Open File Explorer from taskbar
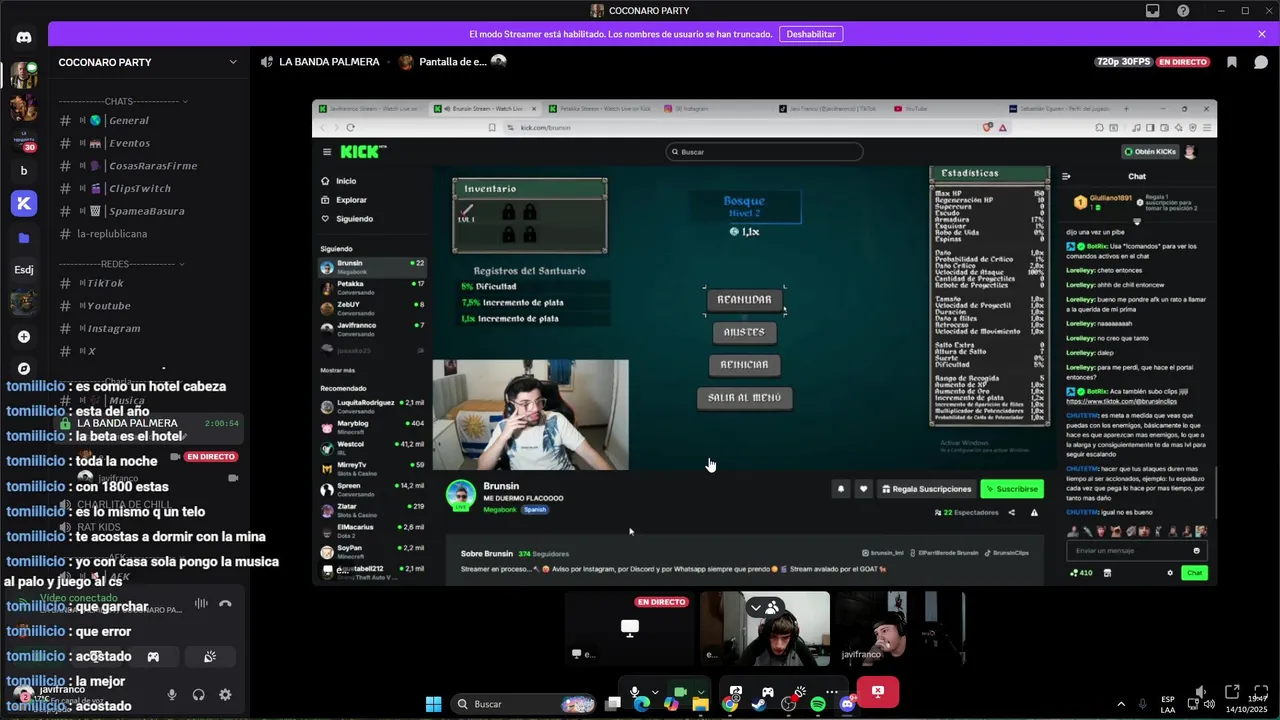This screenshot has width=1280, height=720. (x=701, y=704)
